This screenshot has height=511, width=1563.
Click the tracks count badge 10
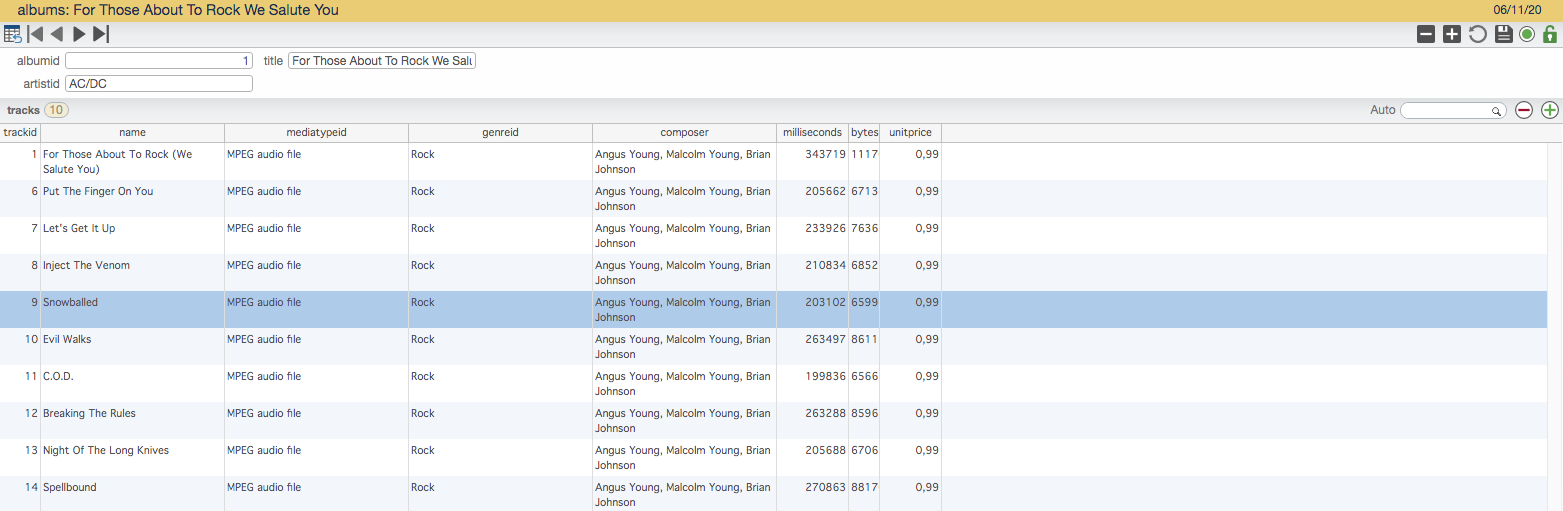[56, 110]
